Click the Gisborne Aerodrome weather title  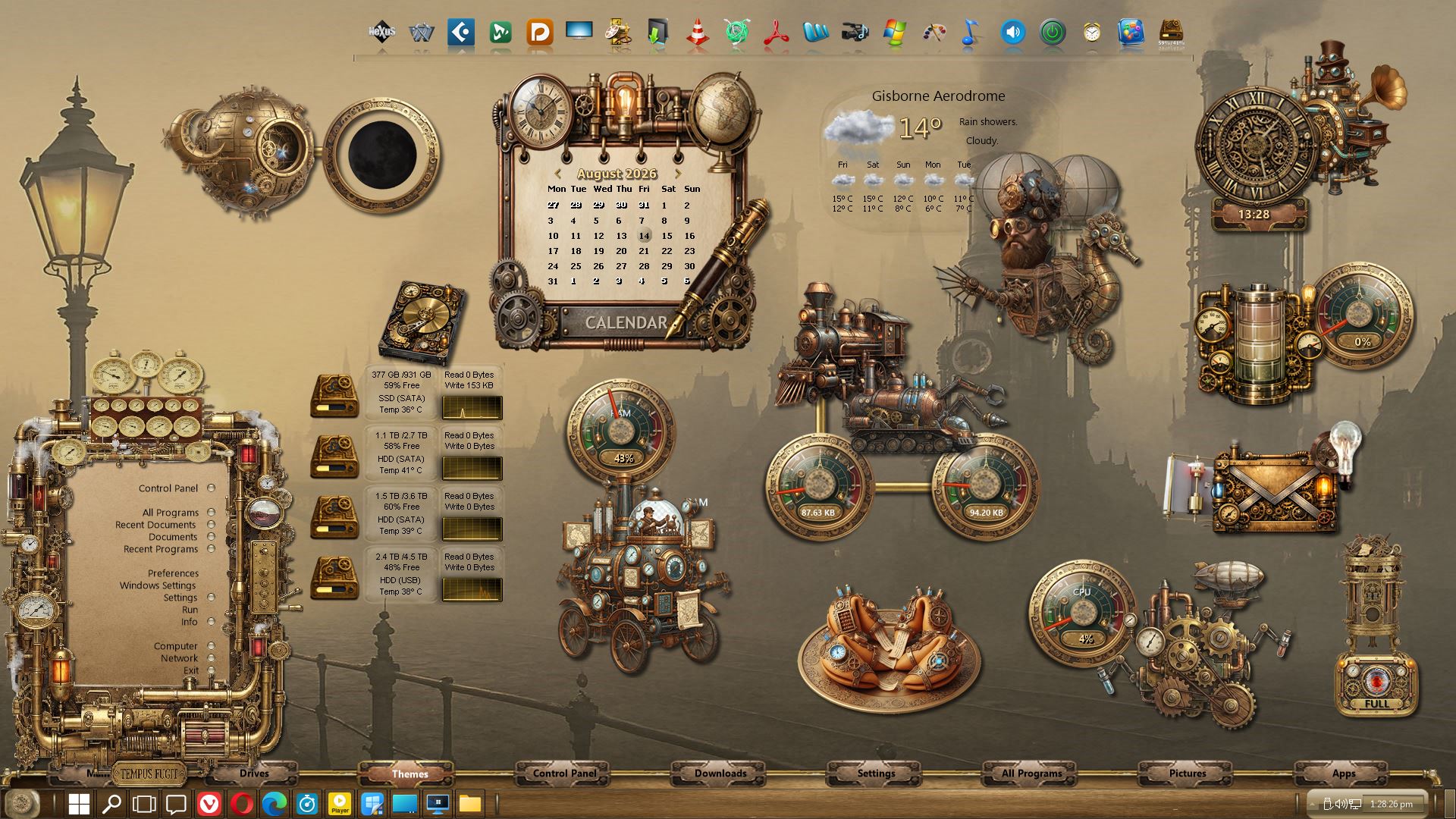(938, 96)
